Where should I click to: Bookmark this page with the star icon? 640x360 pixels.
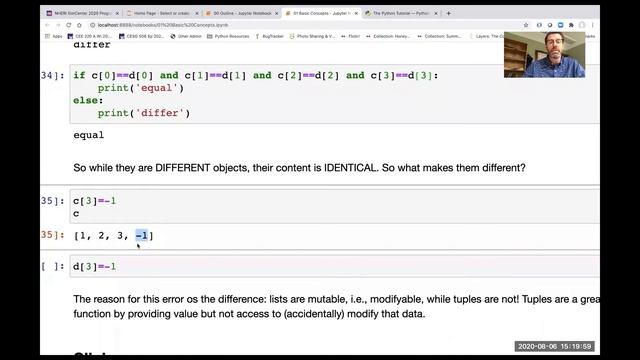click(x=526, y=25)
